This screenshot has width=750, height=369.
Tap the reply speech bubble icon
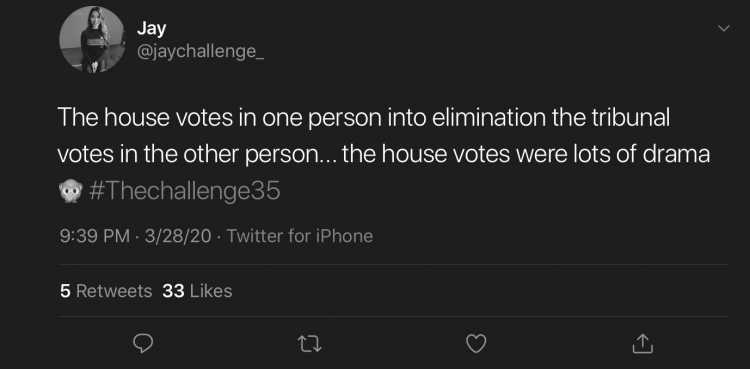(142, 343)
